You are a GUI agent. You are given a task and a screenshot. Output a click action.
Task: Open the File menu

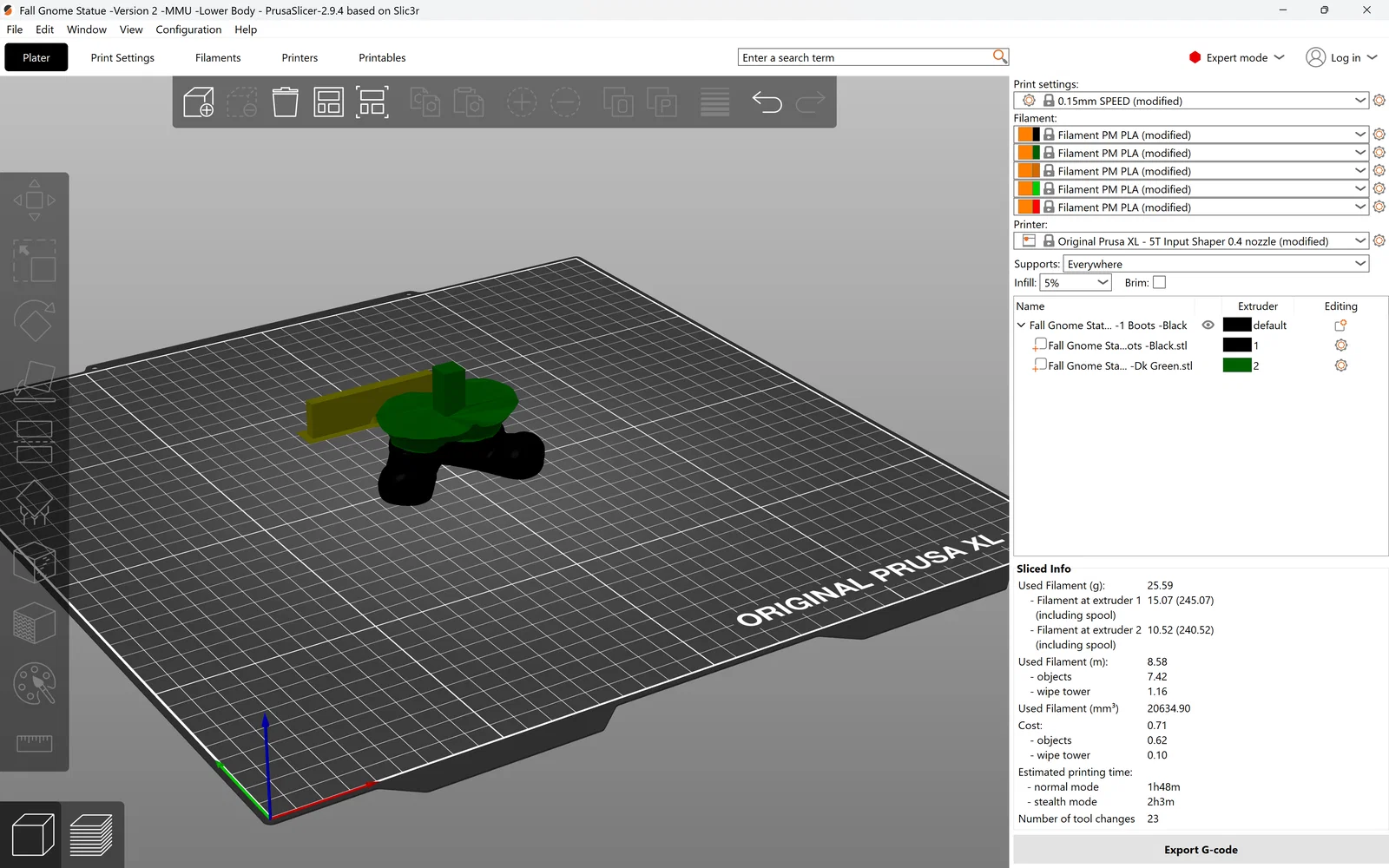[15, 30]
